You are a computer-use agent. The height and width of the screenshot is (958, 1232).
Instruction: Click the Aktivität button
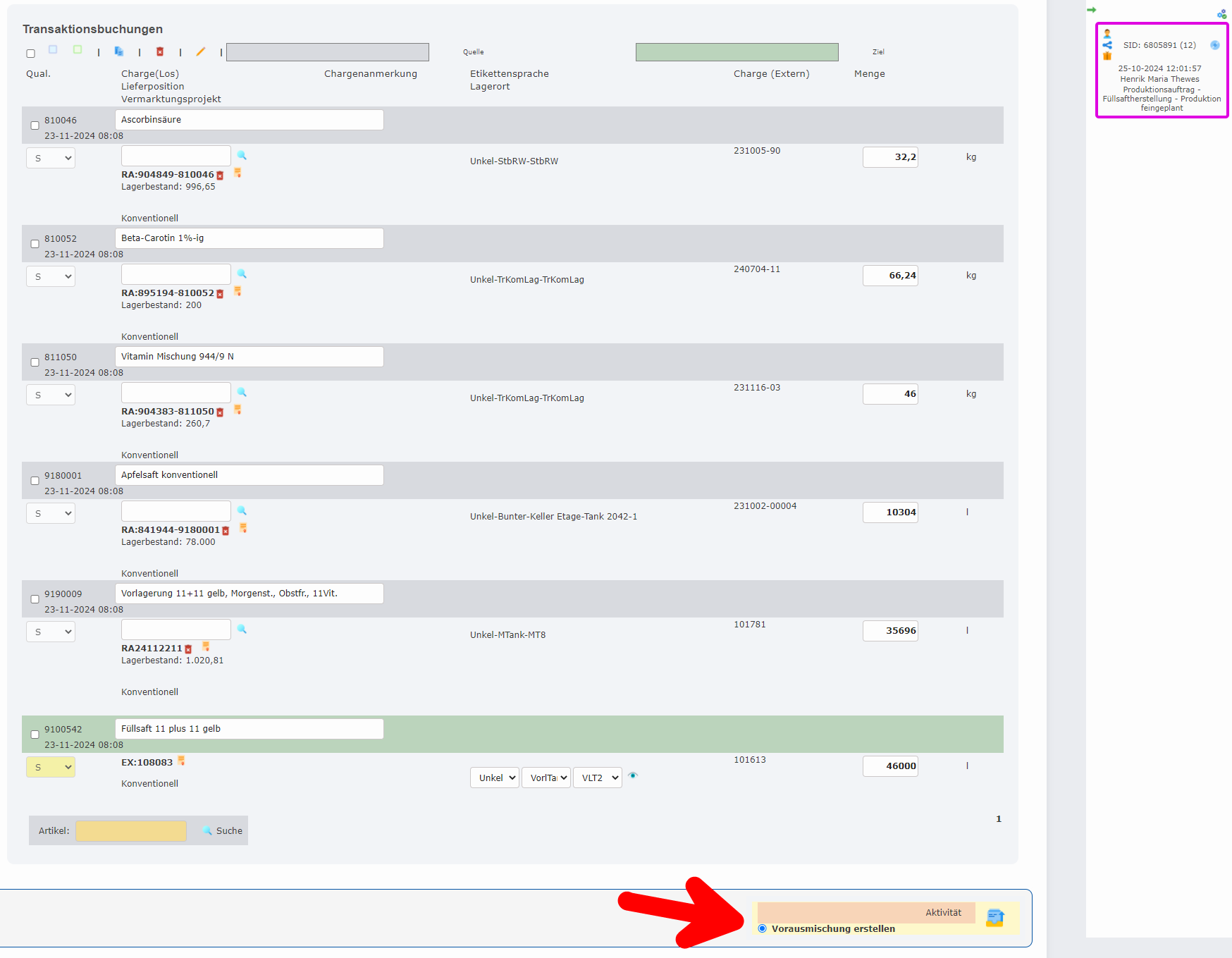[x=944, y=912]
